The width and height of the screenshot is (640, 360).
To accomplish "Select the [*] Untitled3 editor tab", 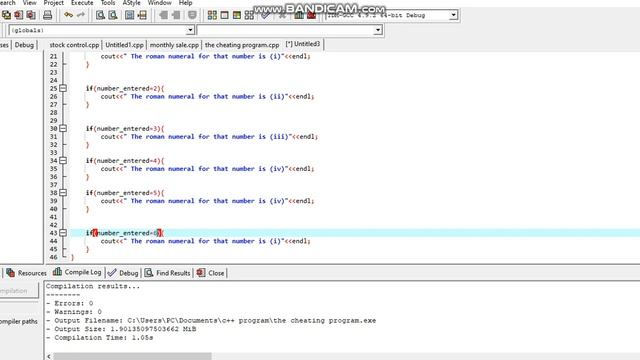I will pos(303,44).
